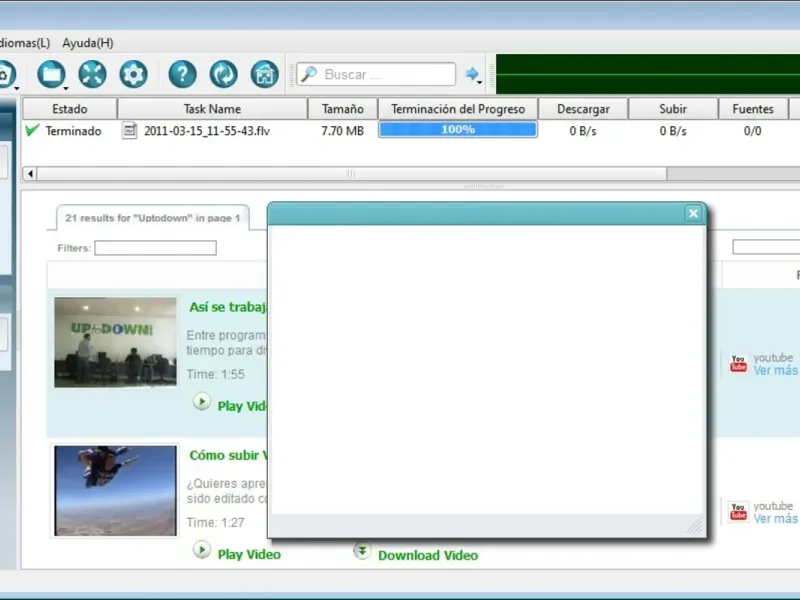
Task: Open the Uptodown office video thumbnail
Action: (x=115, y=342)
